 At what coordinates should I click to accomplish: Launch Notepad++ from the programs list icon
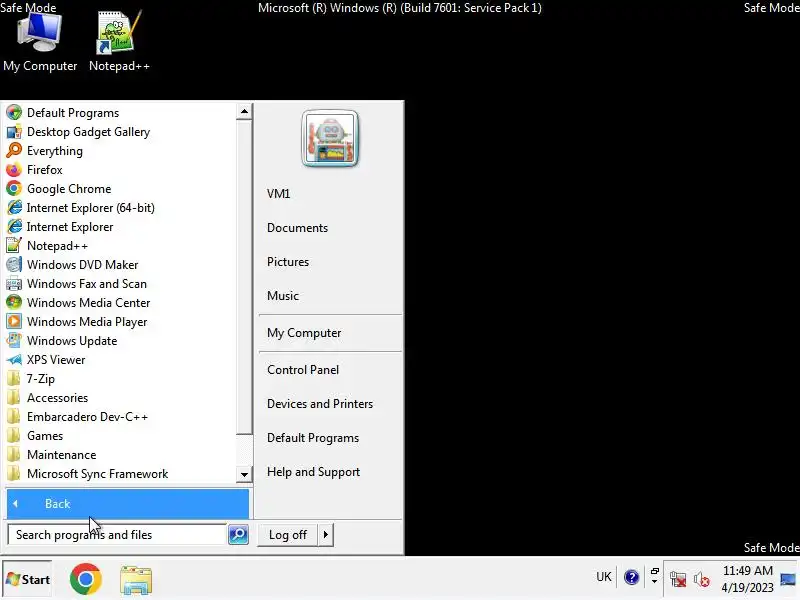coord(14,245)
